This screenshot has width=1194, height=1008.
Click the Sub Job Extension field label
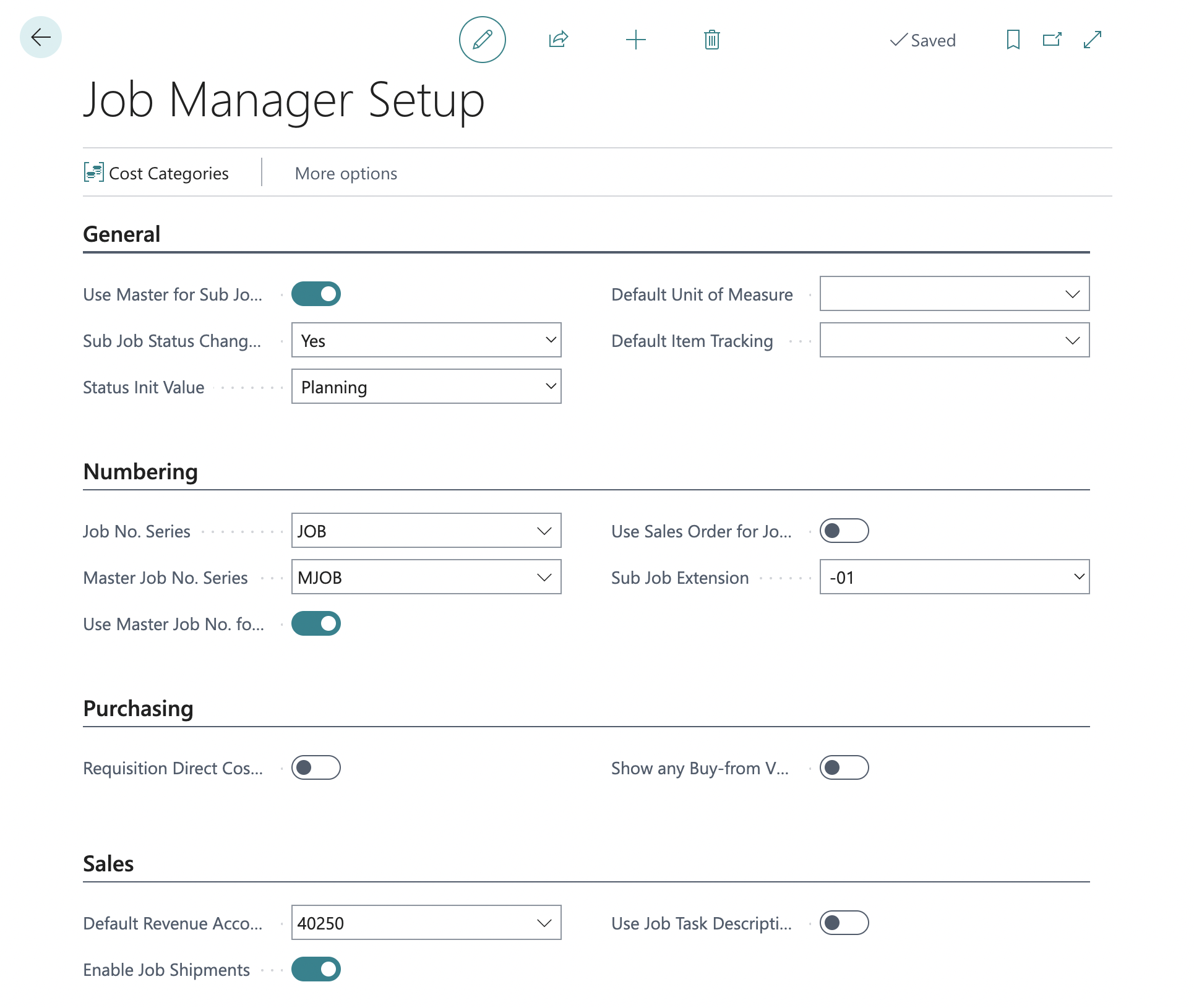click(x=680, y=578)
